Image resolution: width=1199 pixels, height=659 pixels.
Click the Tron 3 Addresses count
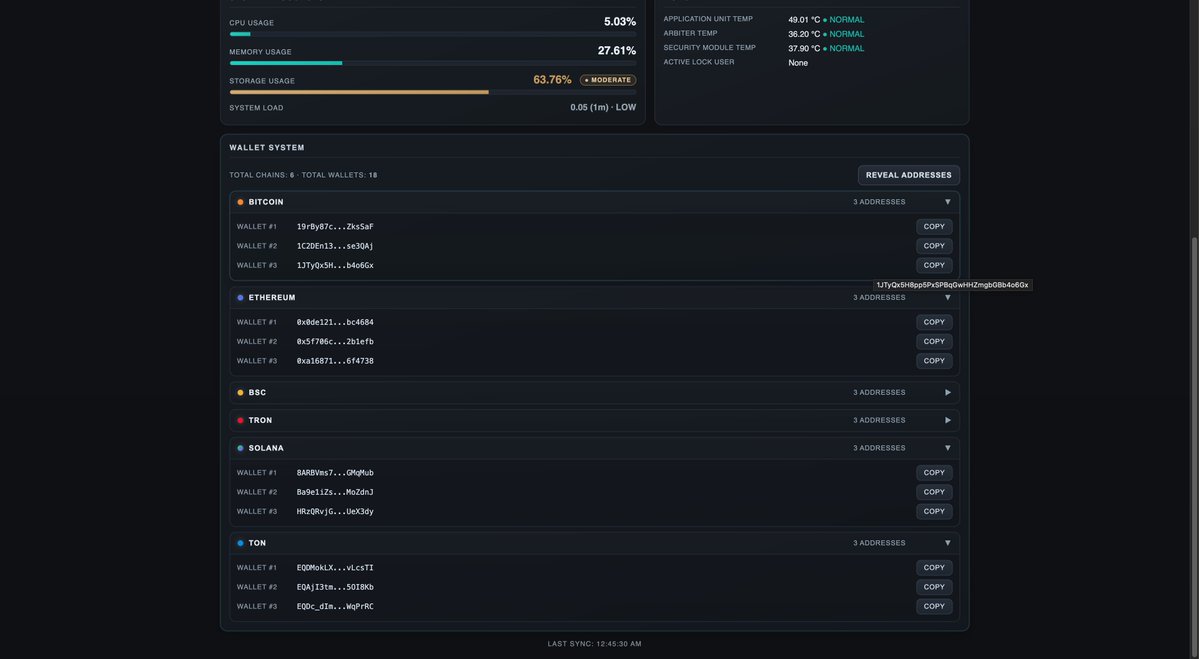tap(879, 420)
